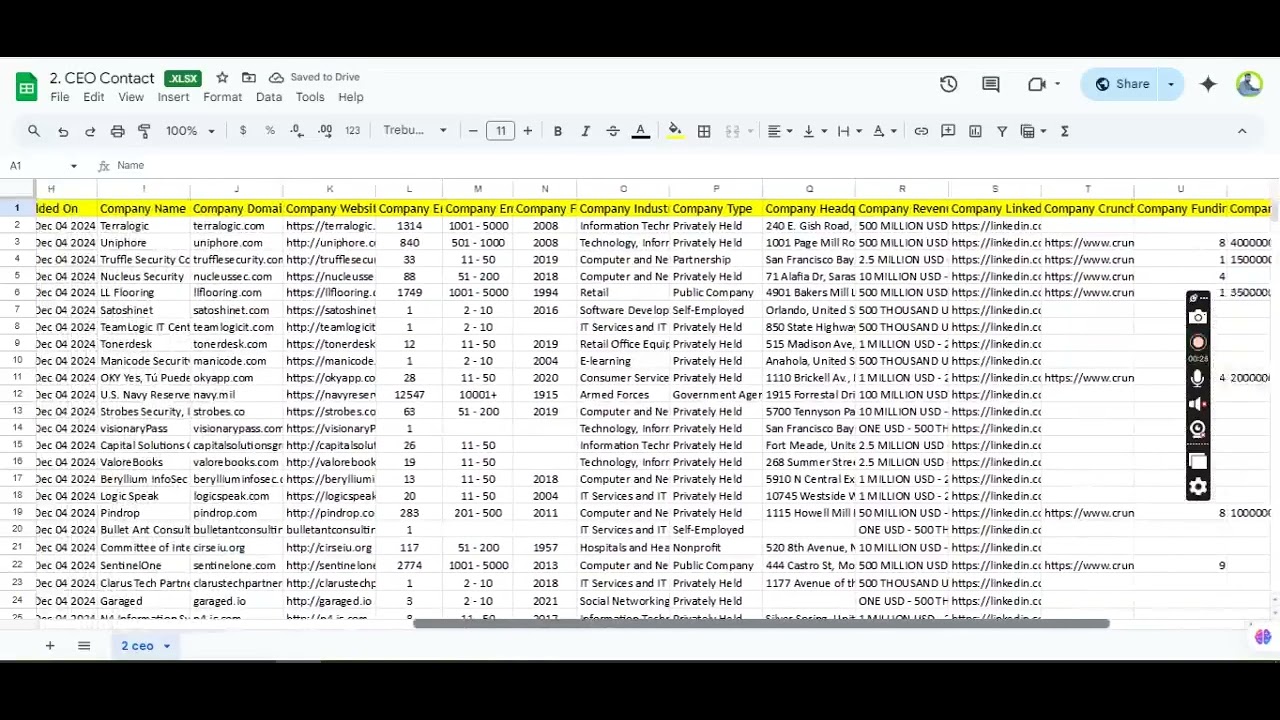Open version history clock icon
Viewport: 1280px width, 720px height.
(x=949, y=84)
